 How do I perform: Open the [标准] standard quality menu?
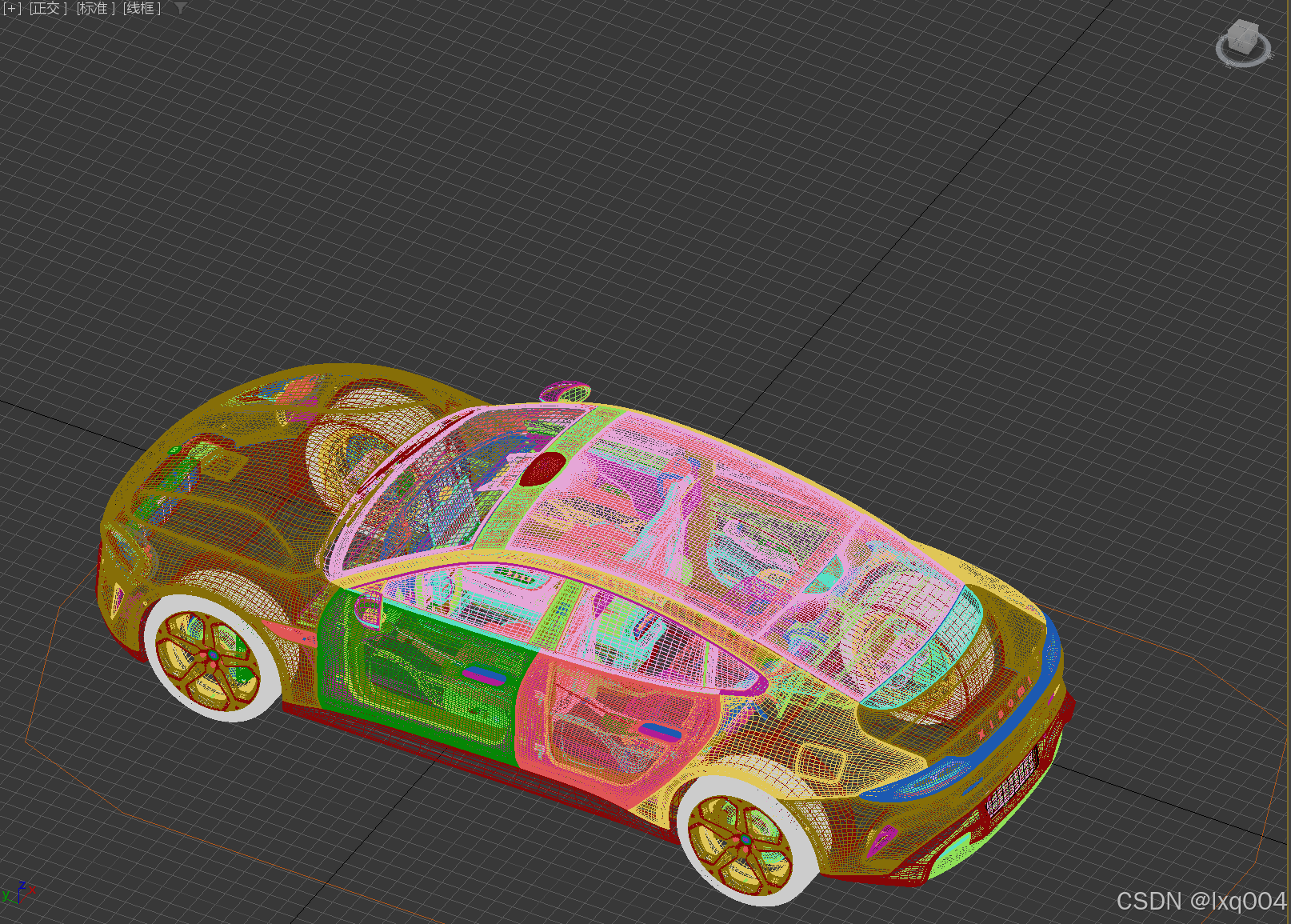(96, 9)
